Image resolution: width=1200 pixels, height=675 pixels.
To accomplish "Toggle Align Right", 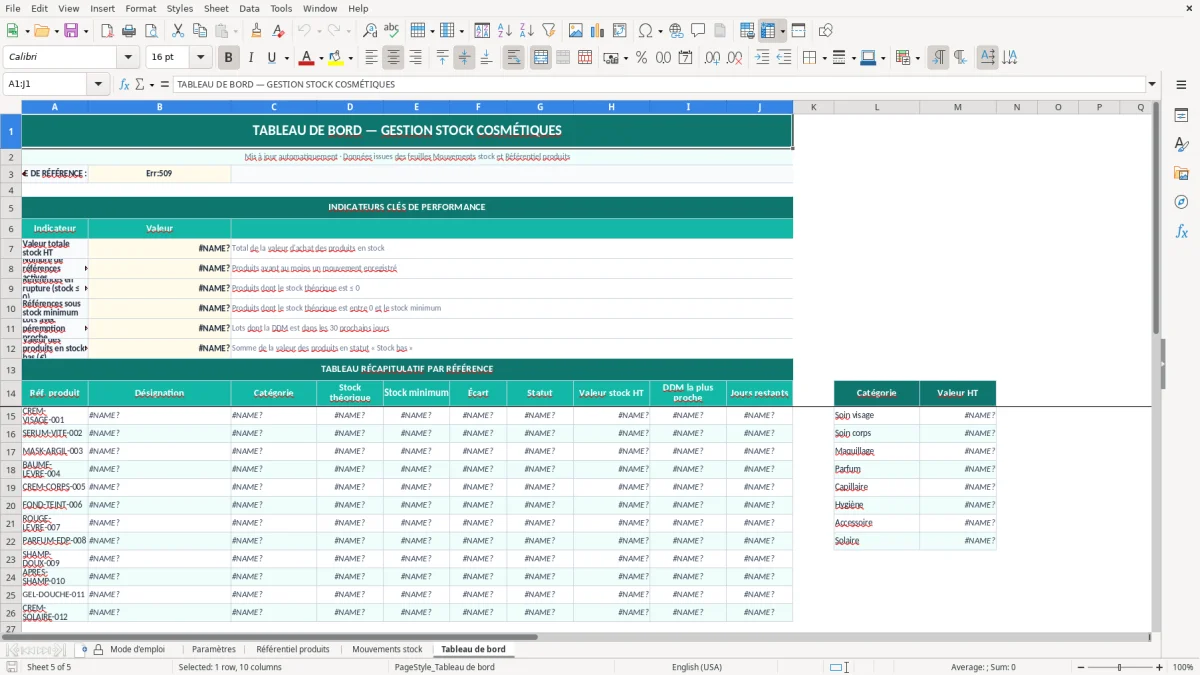I will pos(415,58).
